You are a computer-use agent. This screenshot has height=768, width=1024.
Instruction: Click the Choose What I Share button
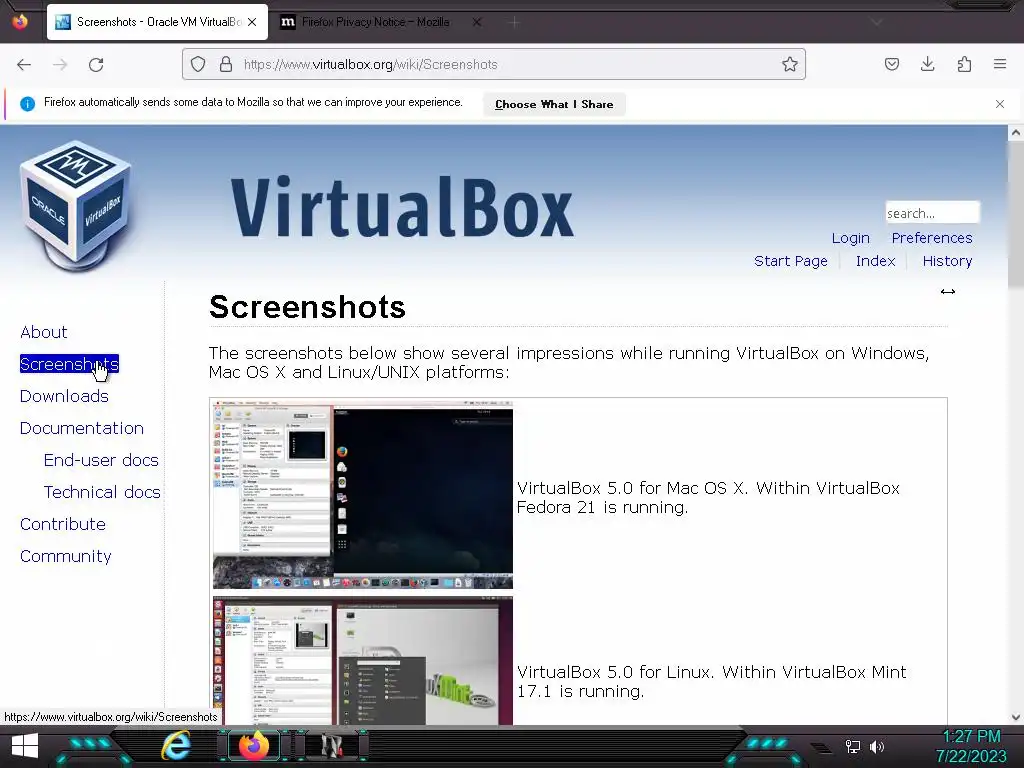pos(554,104)
